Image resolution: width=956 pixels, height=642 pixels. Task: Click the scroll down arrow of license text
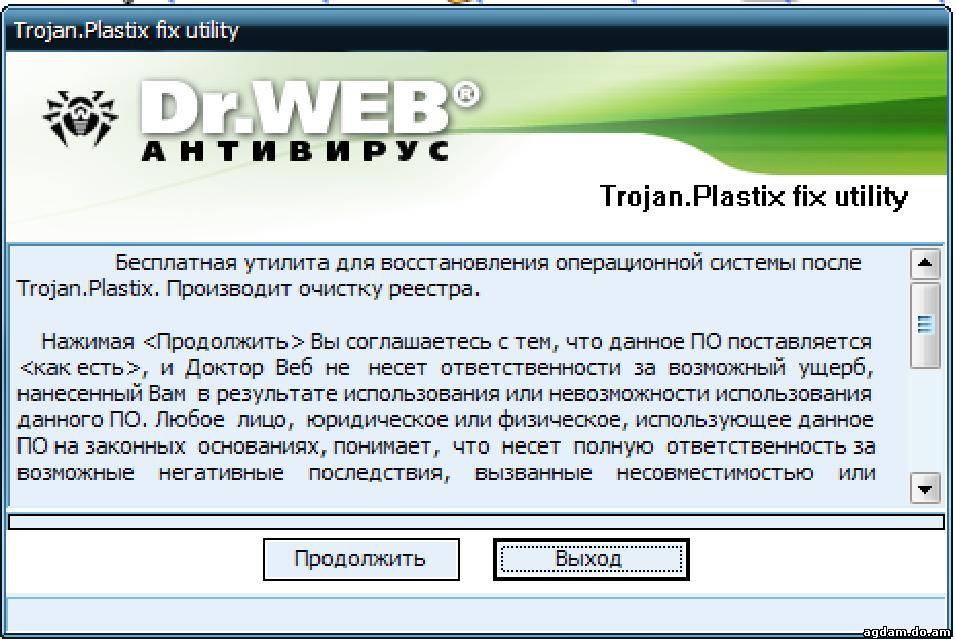[925, 488]
